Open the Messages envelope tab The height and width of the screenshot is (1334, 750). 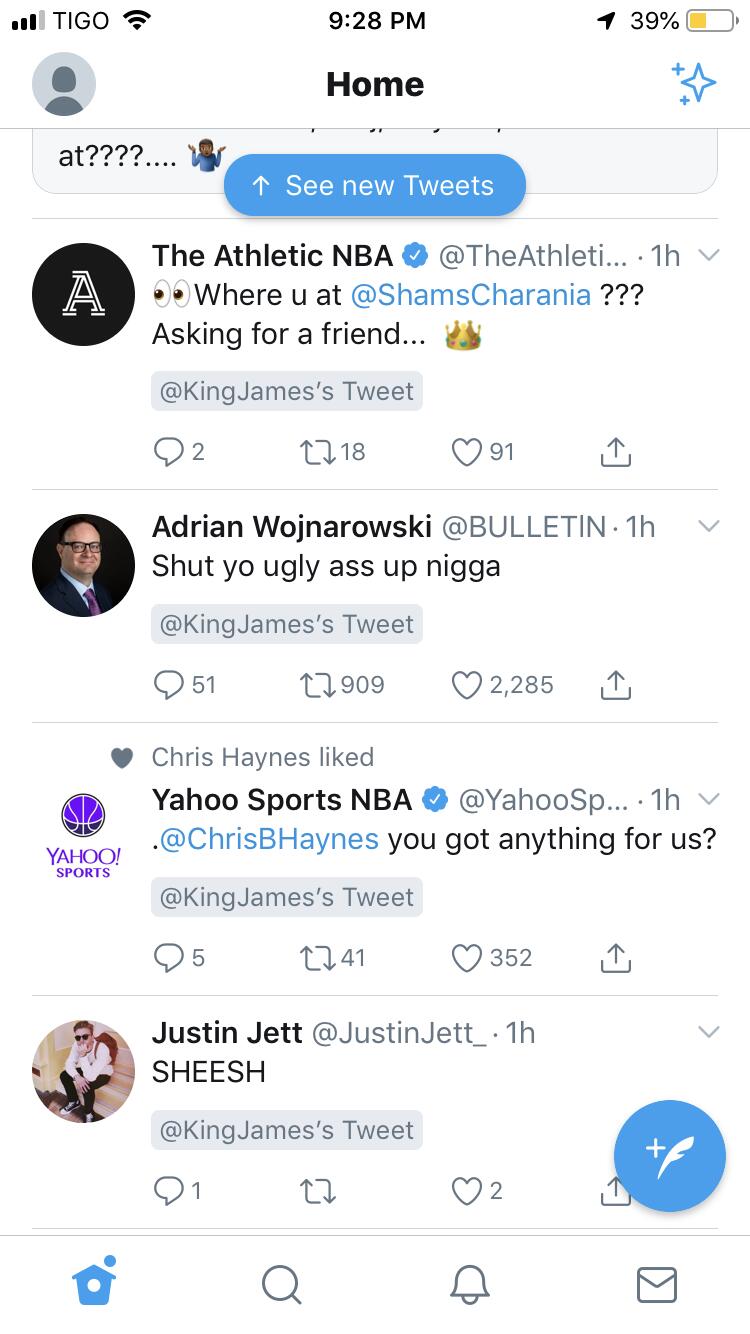[657, 1284]
